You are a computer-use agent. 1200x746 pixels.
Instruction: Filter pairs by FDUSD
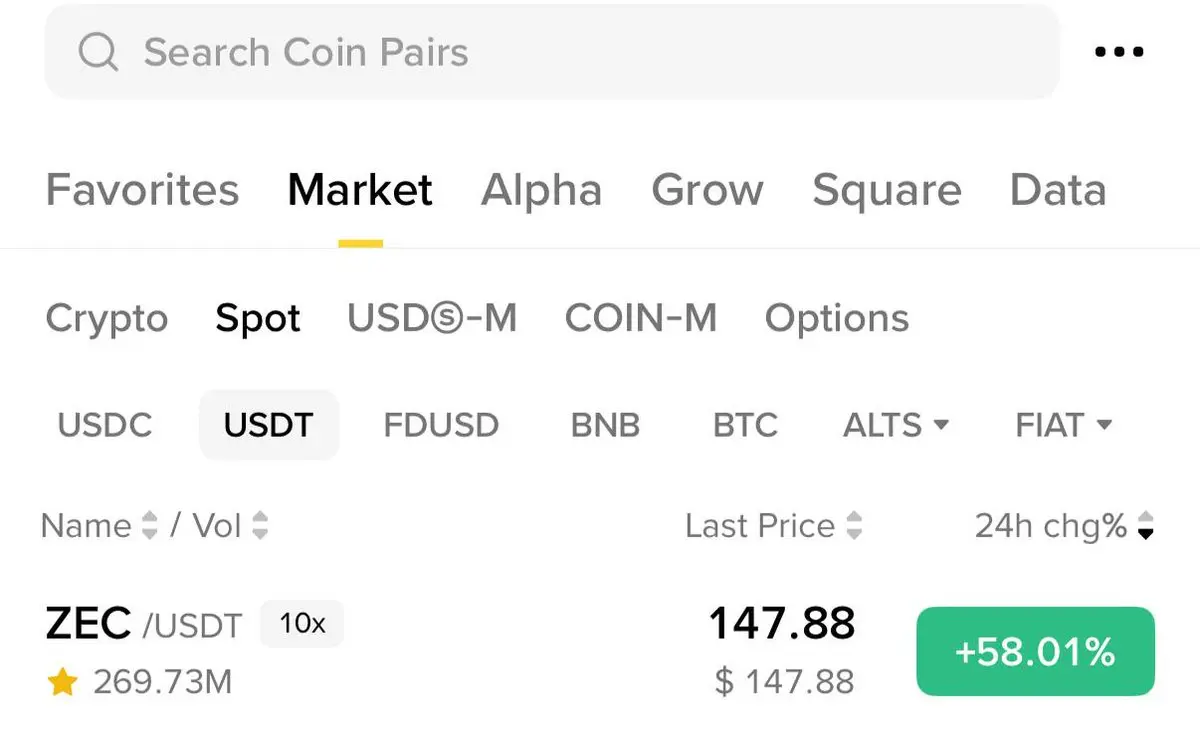441,425
